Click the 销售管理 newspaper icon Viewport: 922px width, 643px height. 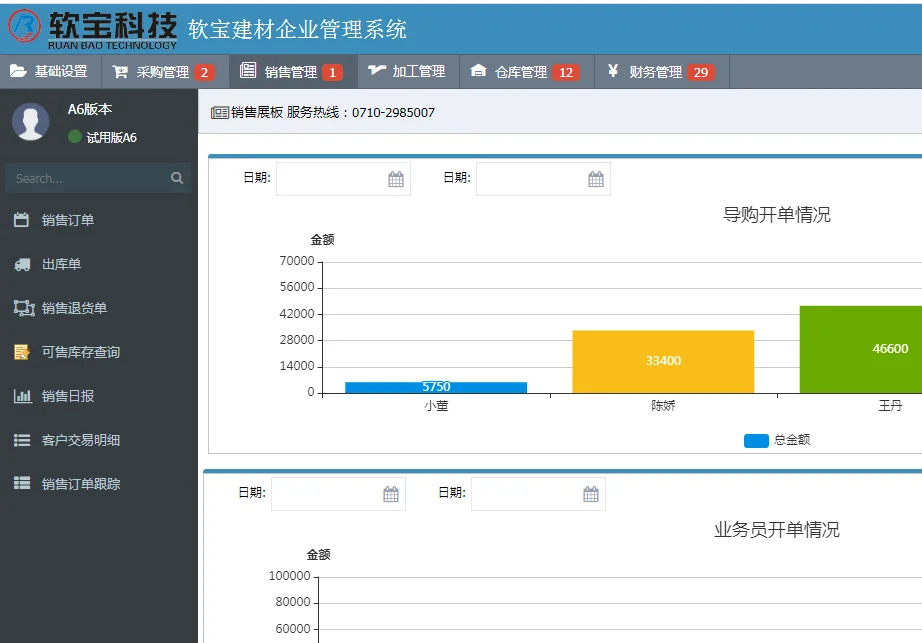point(248,71)
